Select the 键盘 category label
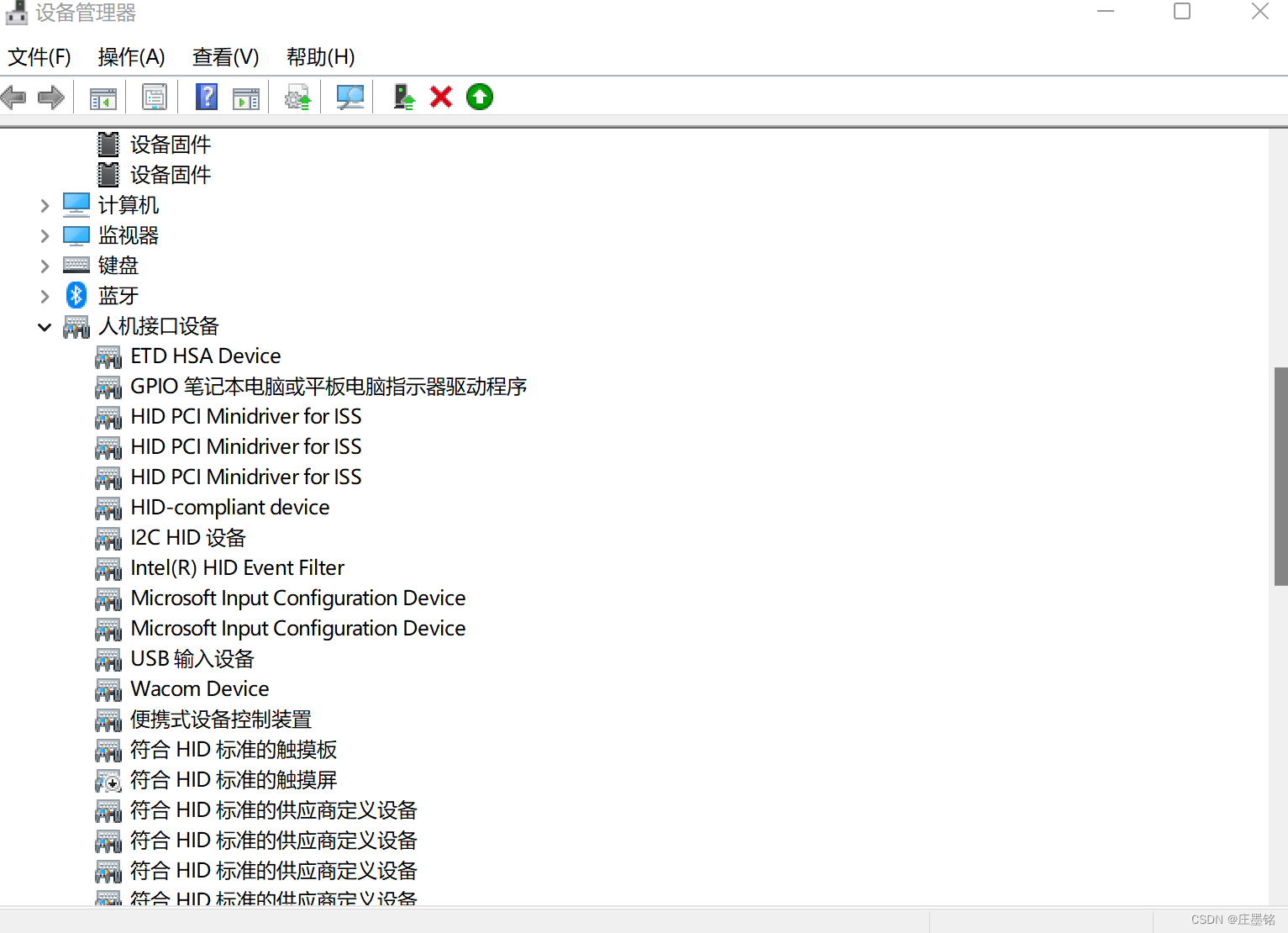The width and height of the screenshot is (1288, 933). click(118, 266)
